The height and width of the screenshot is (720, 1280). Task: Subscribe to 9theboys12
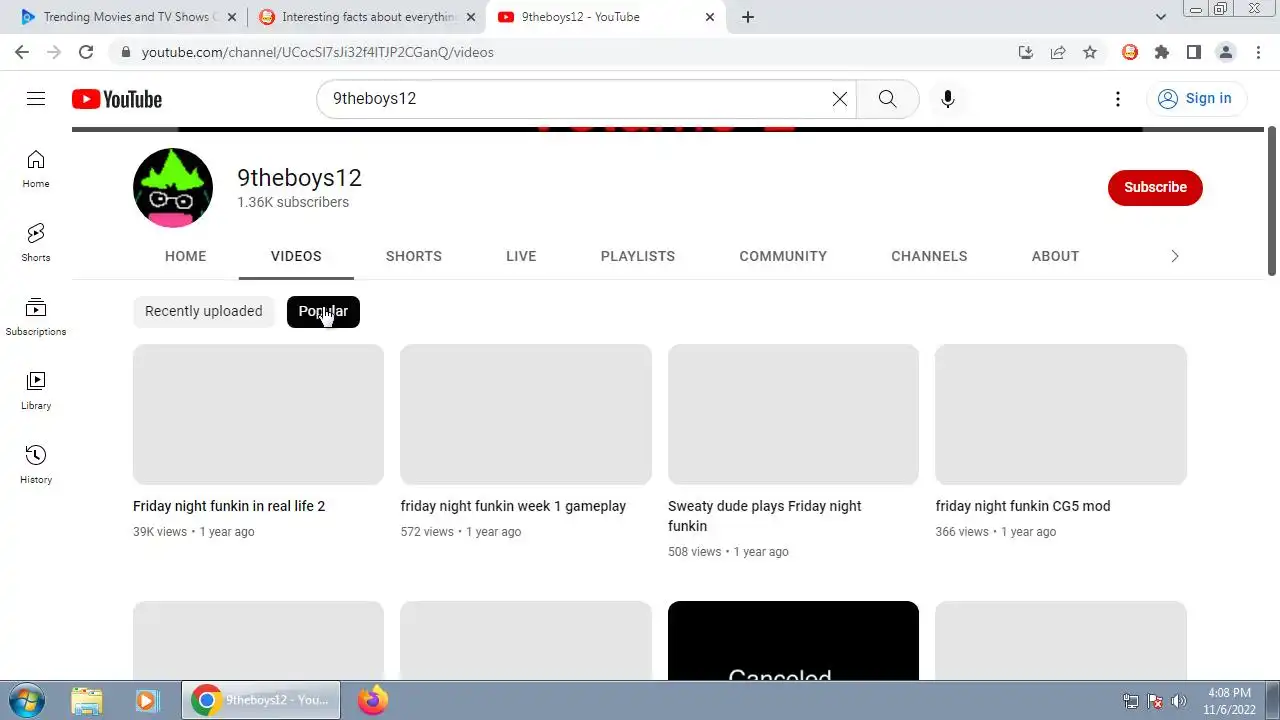pyautogui.click(x=1155, y=187)
